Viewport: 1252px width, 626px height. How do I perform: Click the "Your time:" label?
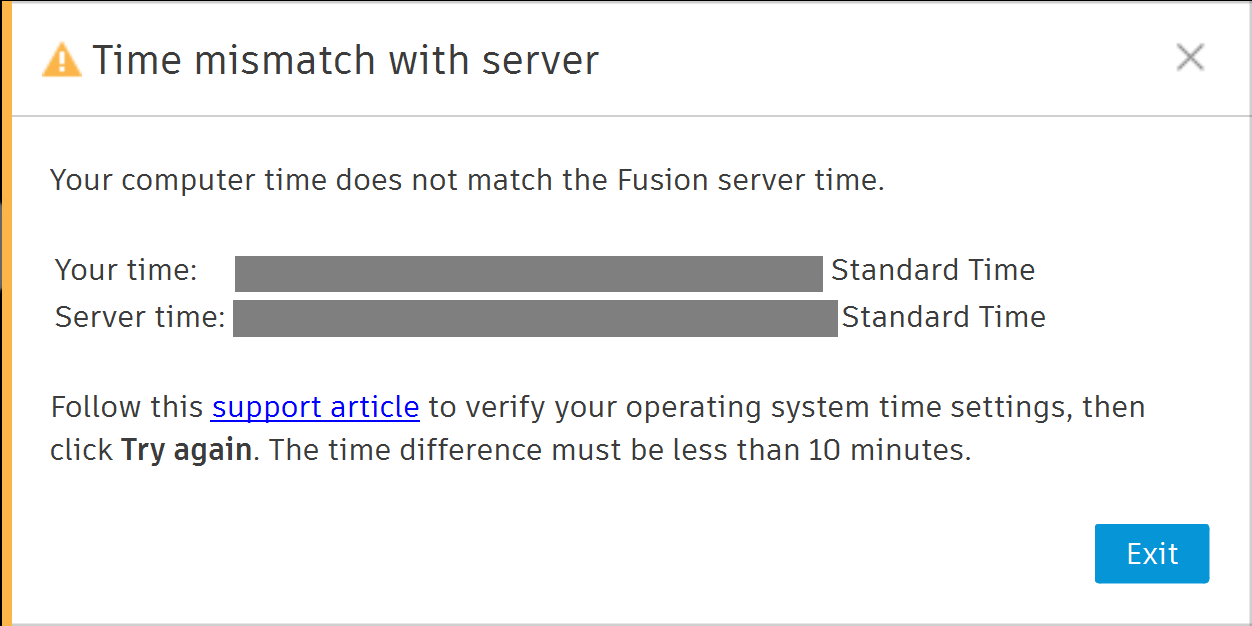[126, 270]
